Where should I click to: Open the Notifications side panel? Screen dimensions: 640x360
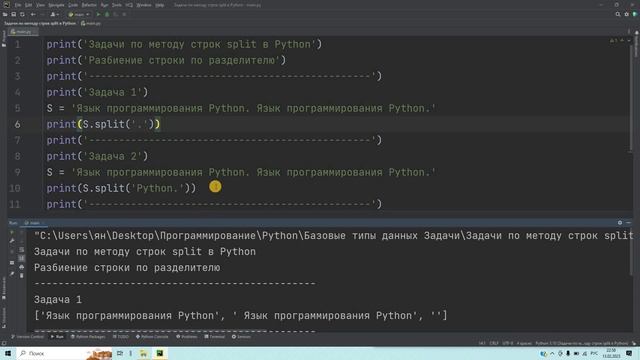[x=636, y=44]
